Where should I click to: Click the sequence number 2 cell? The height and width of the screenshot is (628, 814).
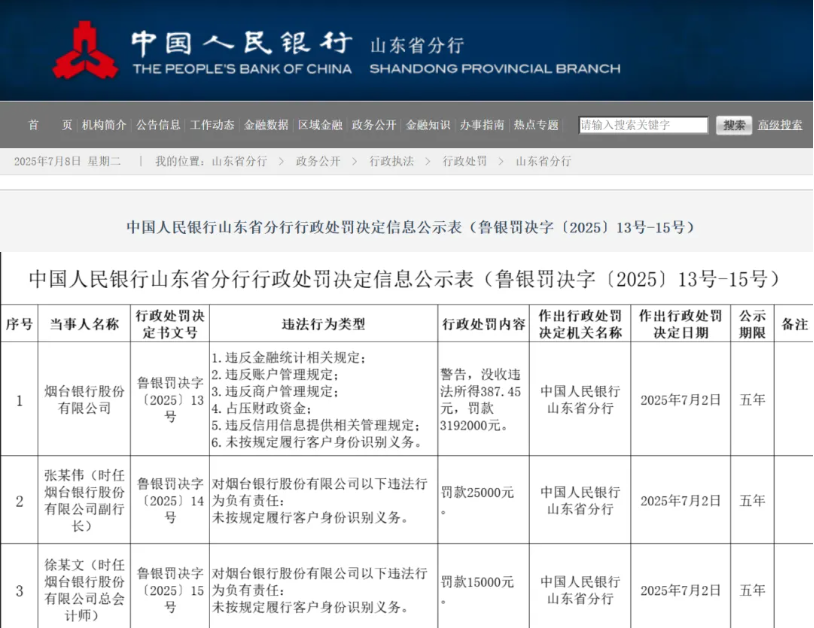coord(19,501)
